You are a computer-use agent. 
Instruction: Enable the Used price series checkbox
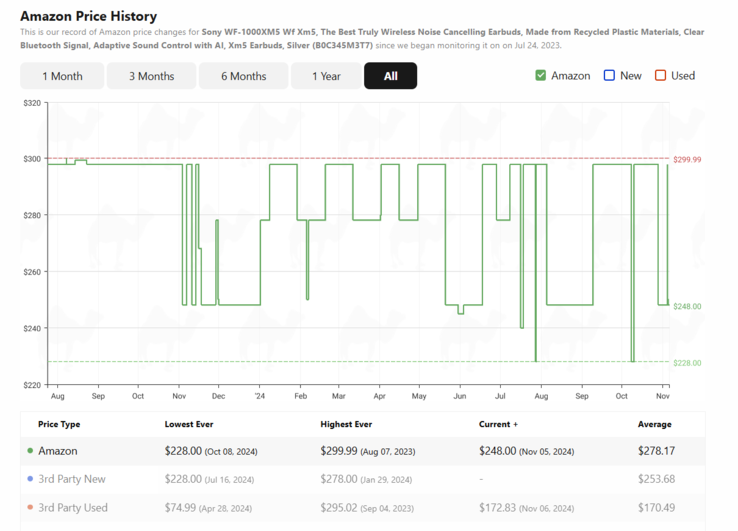(x=660, y=76)
